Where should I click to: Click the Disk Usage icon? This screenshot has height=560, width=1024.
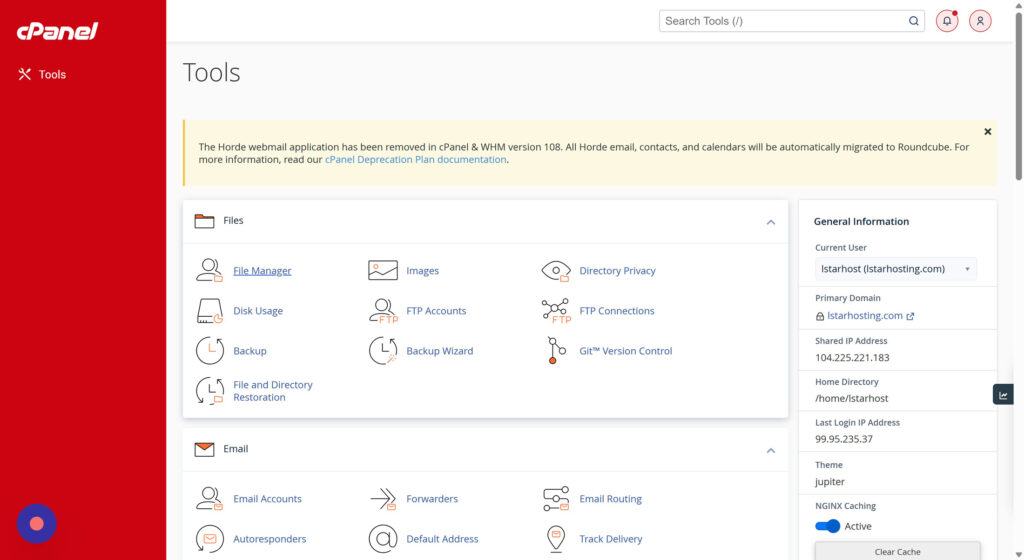[210, 311]
